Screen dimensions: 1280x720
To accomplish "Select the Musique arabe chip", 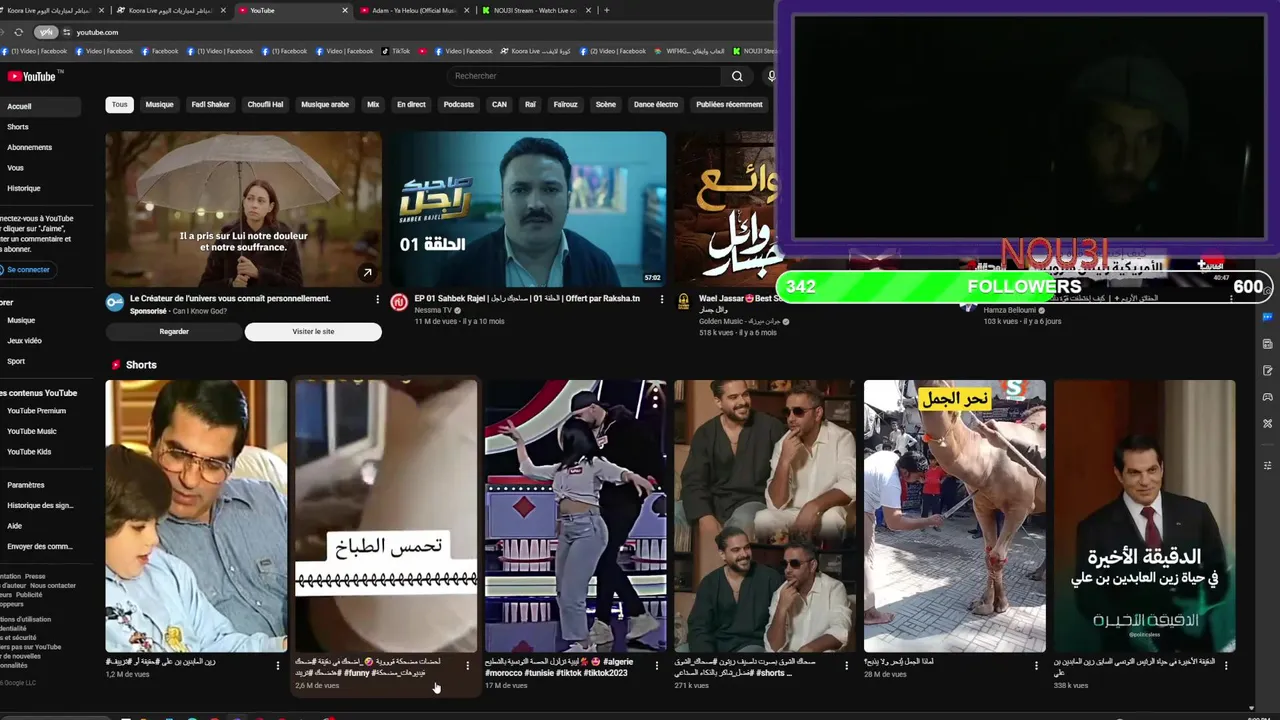I will pyautogui.click(x=325, y=104).
